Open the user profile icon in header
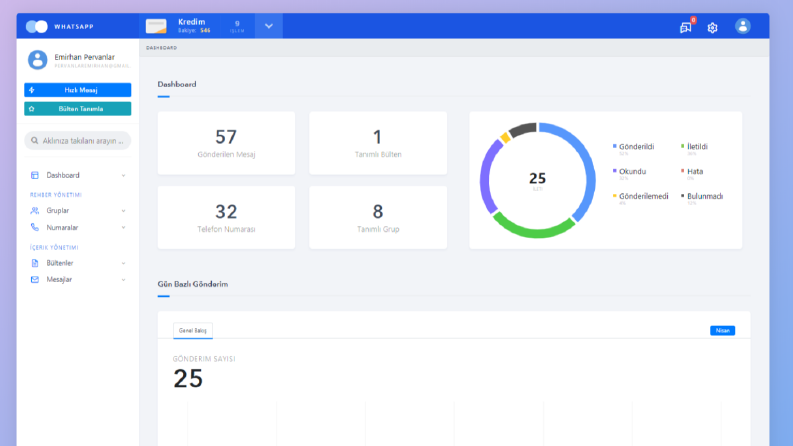Screen dimensions: 793x446 click(x=742, y=26)
